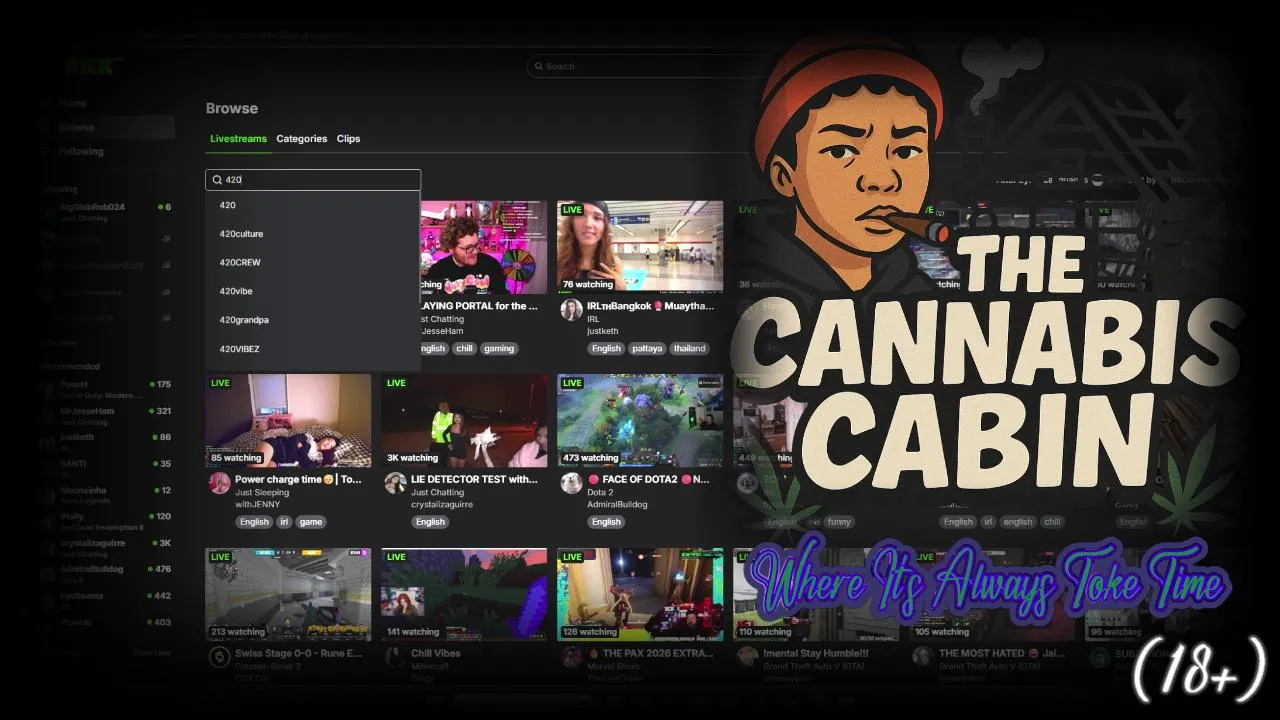Open the stream thumbnail showing 110 watching
This screenshot has height=720, width=1280.
(816, 594)
